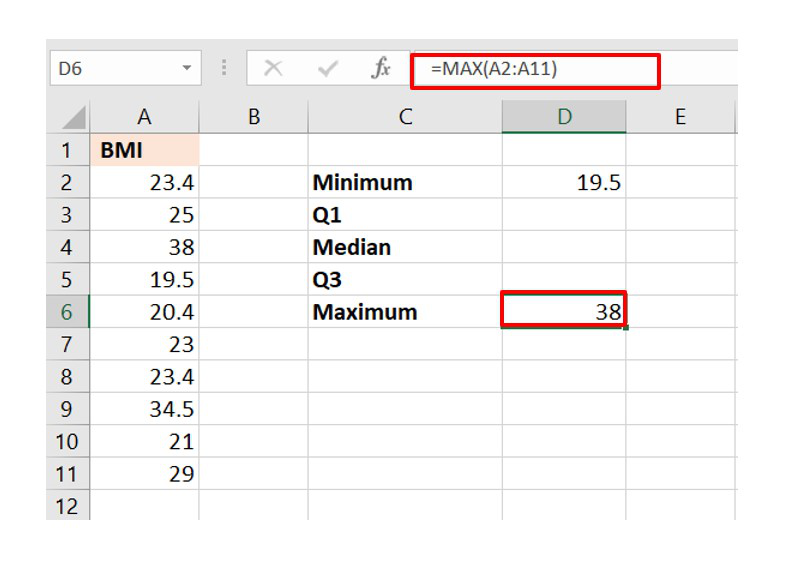The width and height of the screenshot is (787, 572).
Task: Select row 9 header
Action: coord(68,409)
